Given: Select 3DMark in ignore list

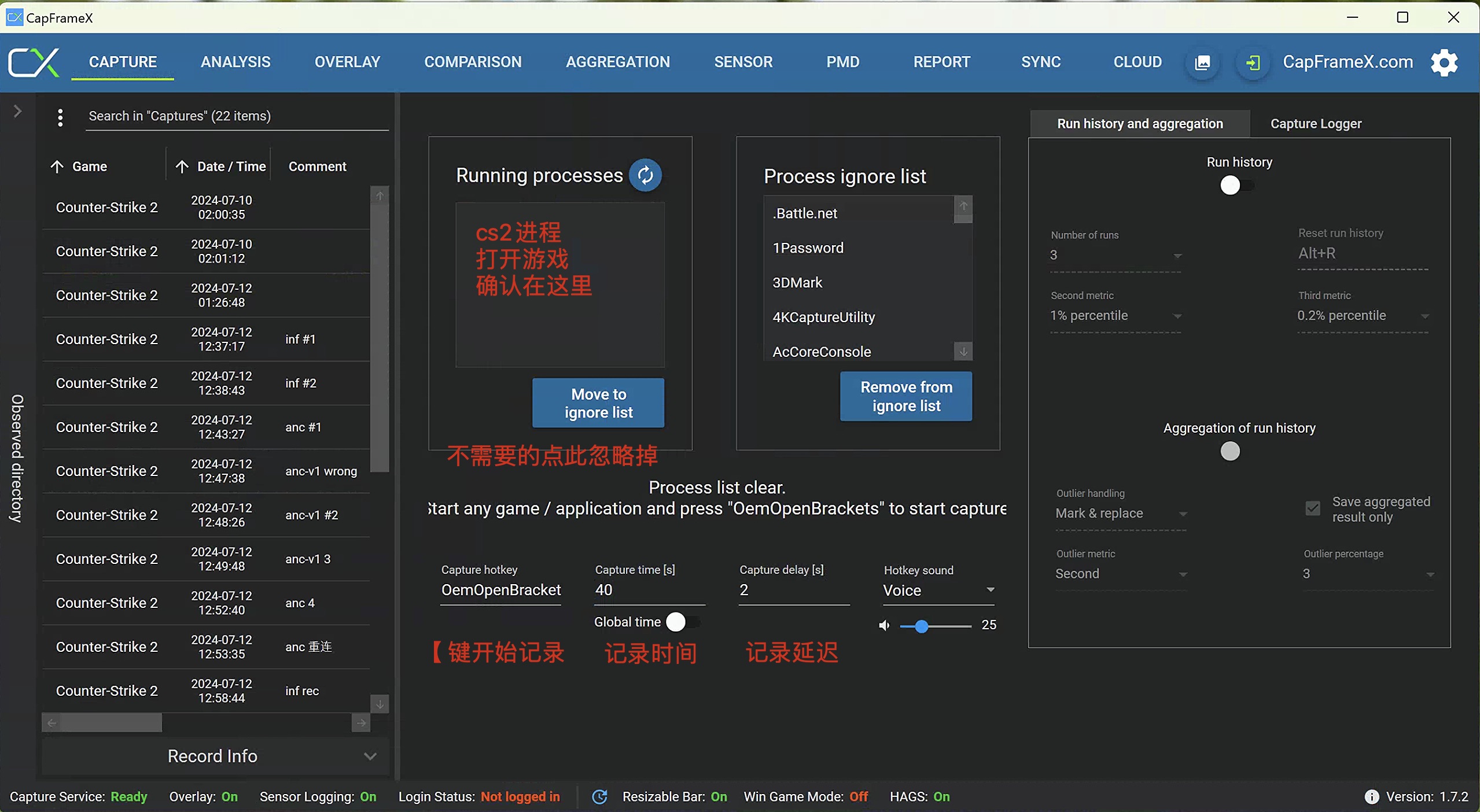Looking at the screenshot, I should tap(859, 283).
